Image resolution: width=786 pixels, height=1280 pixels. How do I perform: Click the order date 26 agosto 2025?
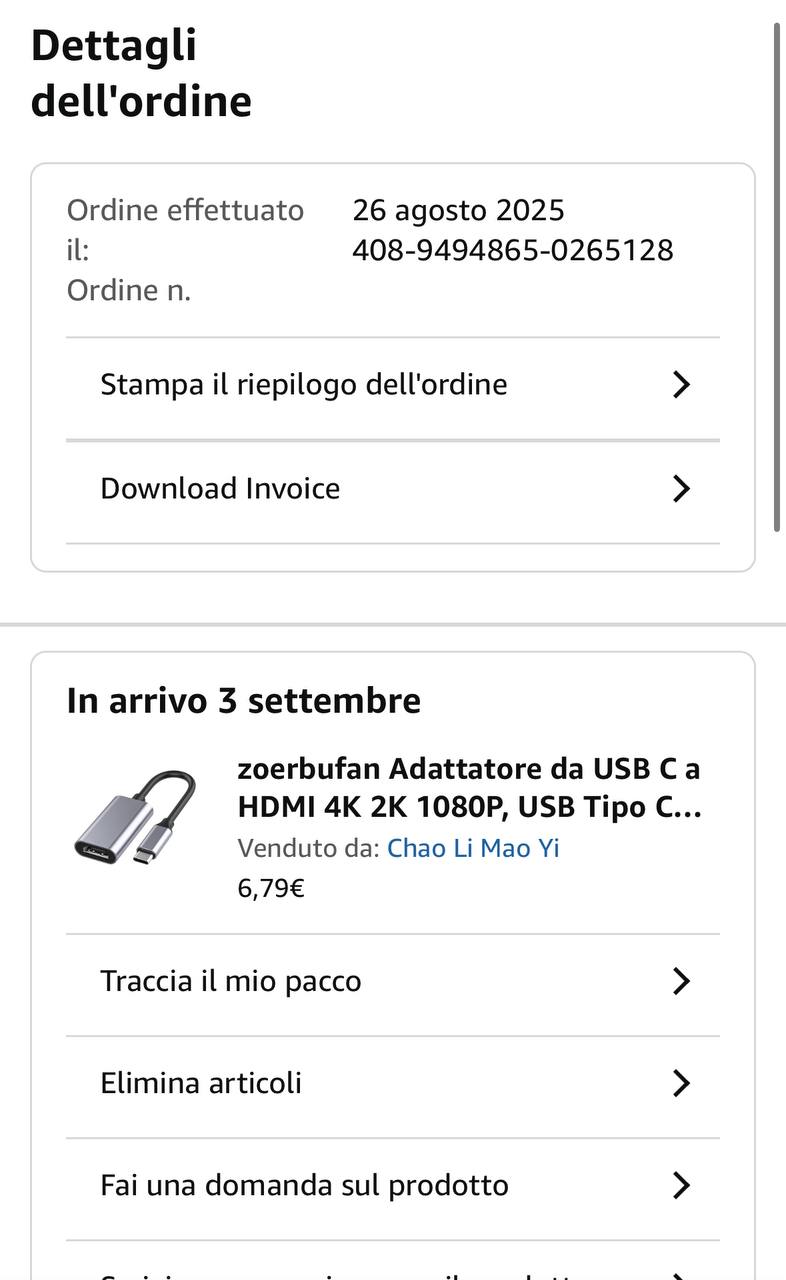point(458,210)
